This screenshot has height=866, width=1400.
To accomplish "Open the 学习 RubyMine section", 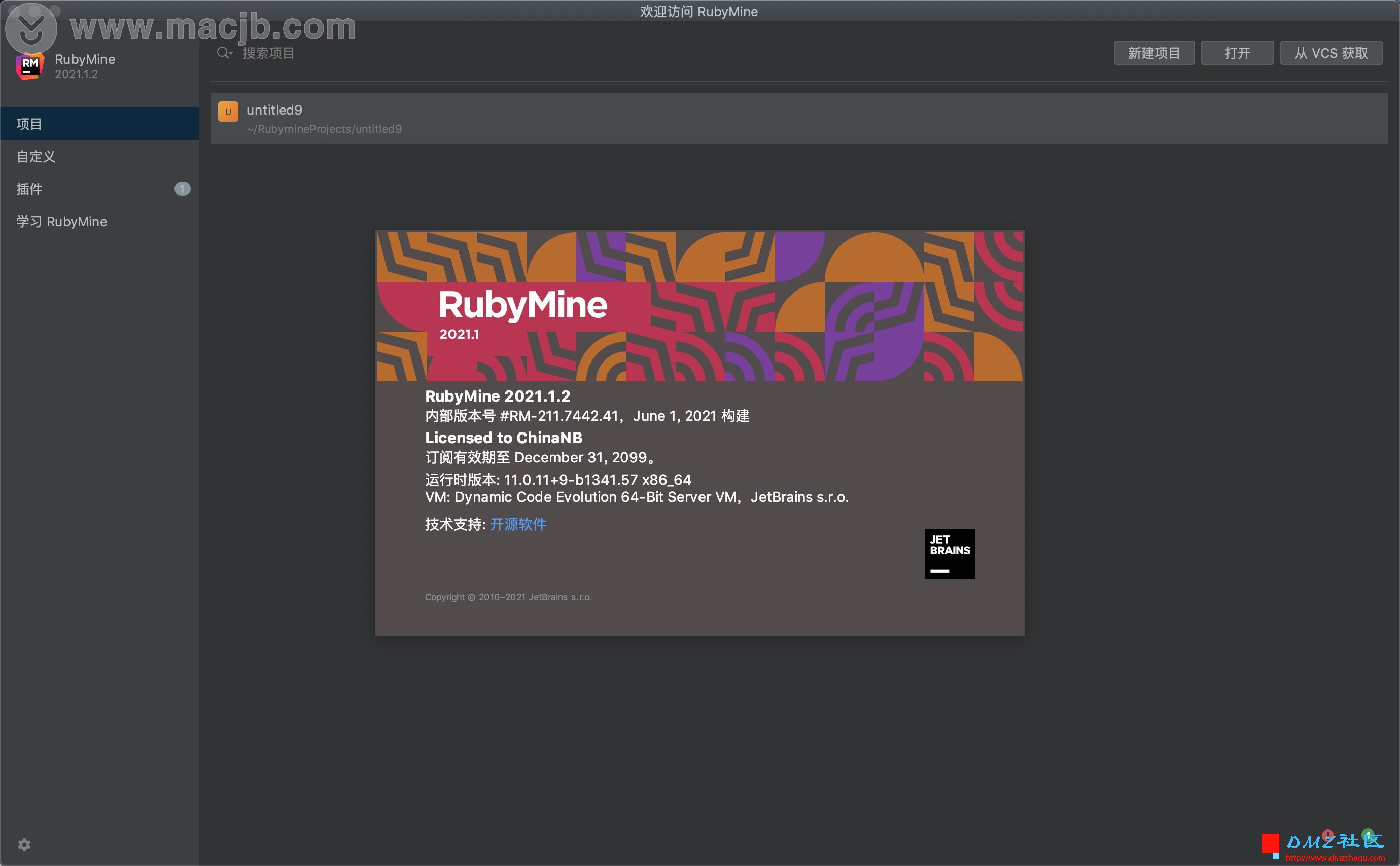I will click(99, 222).
